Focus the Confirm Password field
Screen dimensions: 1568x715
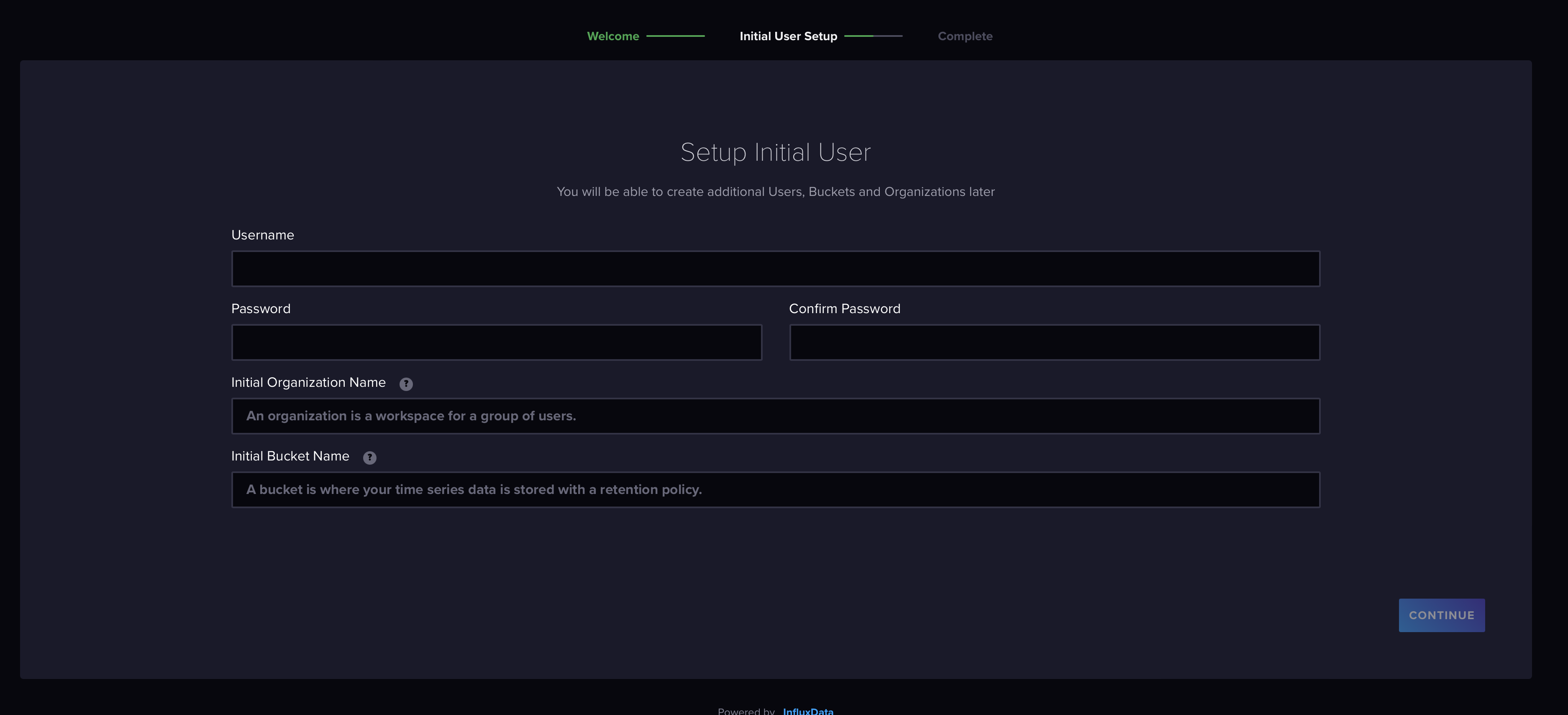point(1054,342)
